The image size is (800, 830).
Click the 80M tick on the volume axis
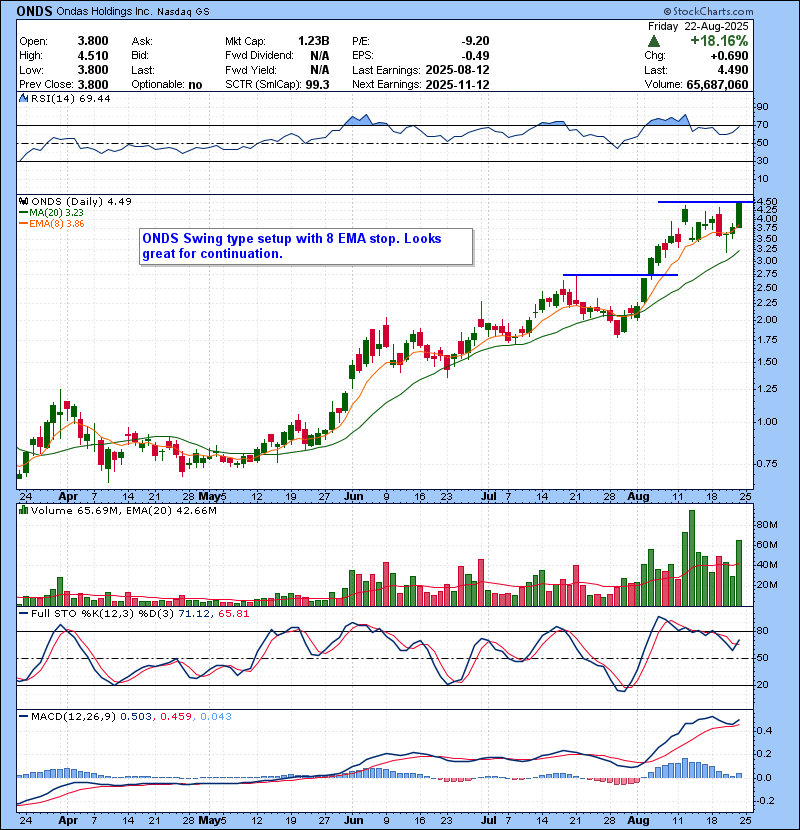[767, 525]
